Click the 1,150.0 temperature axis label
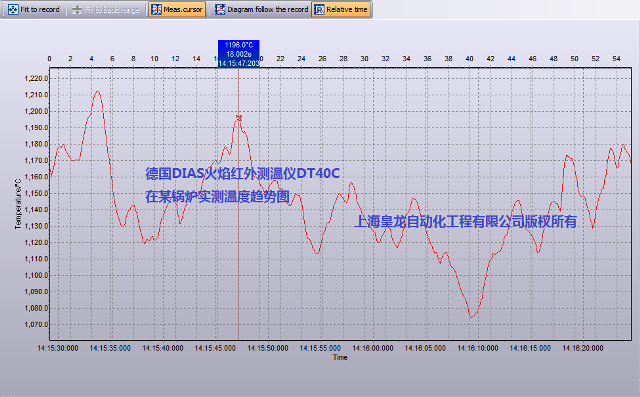The width and height of the screenshot is (640, 397). point(37,193)
